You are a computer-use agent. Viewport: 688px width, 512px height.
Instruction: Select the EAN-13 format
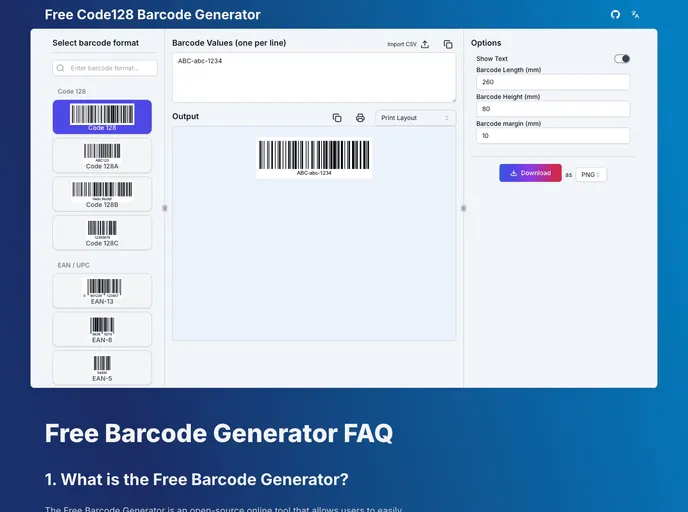point(102,290)
